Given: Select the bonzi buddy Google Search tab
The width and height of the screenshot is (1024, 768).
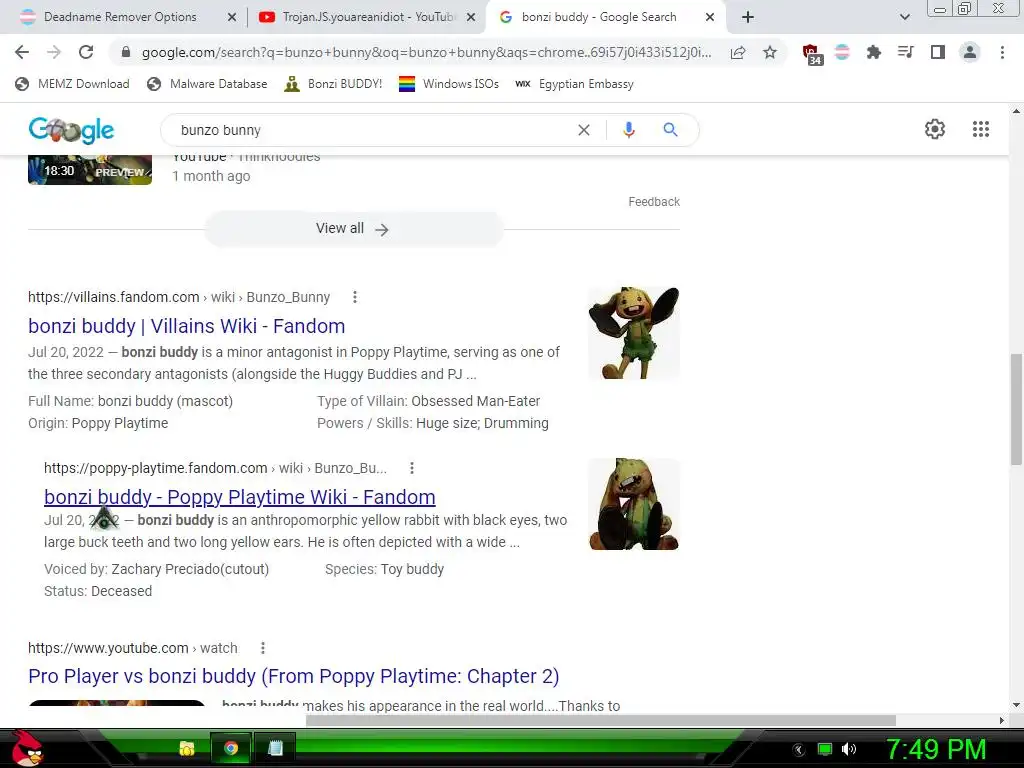Looking at the screenshot, I should pos(598,17).
